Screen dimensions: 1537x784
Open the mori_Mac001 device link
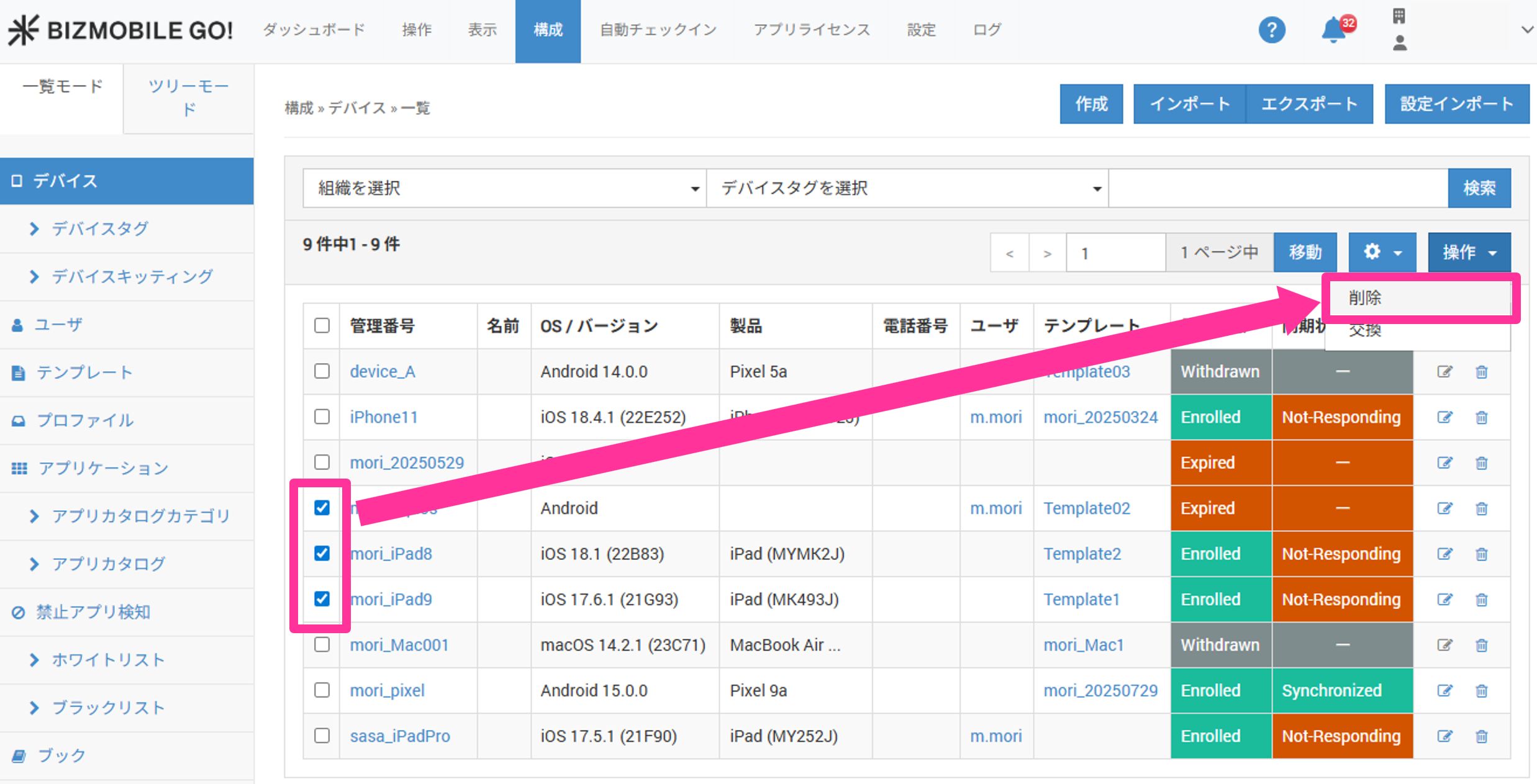pos(399,645)
